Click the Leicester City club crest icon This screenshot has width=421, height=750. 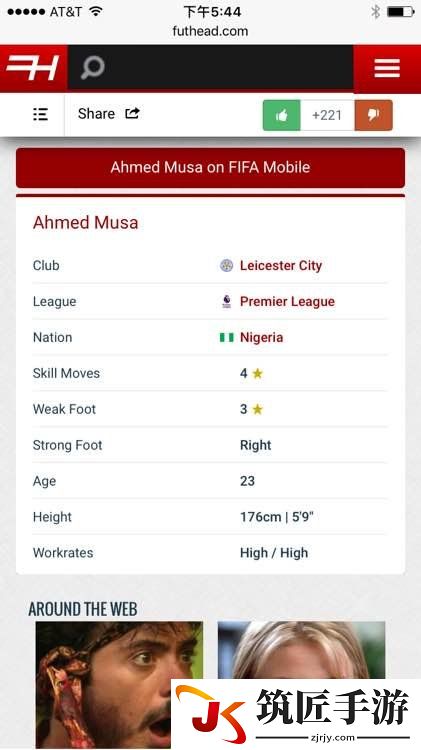[226, 265]
